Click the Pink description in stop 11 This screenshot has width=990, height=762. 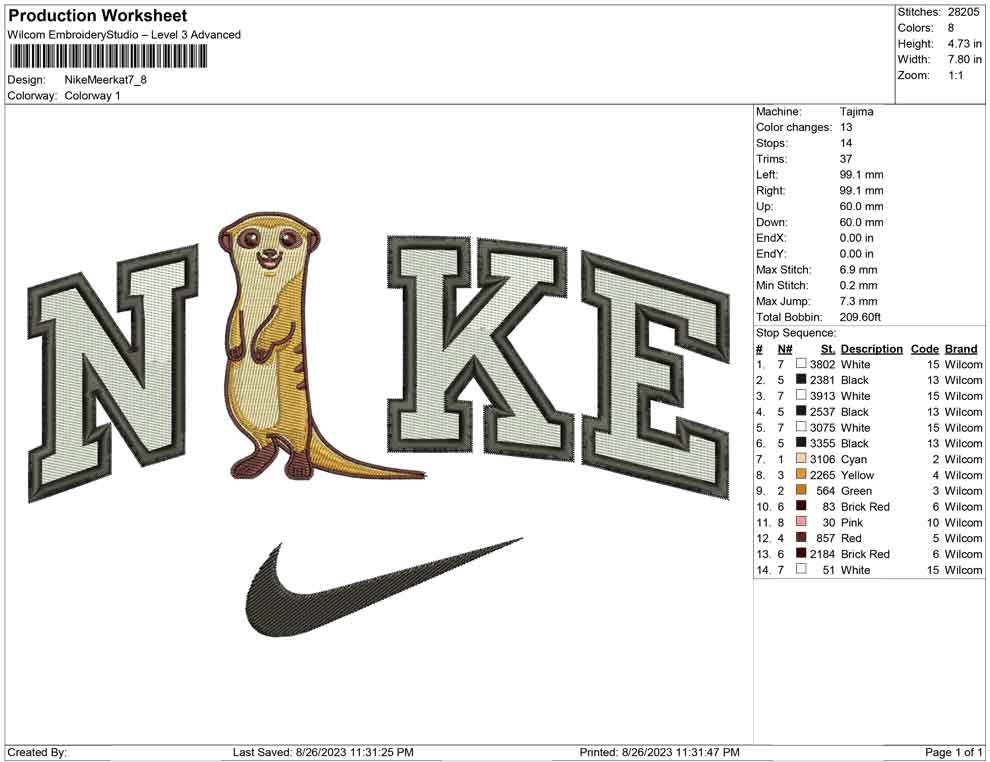pyautogui.click(x=852, y=522)
